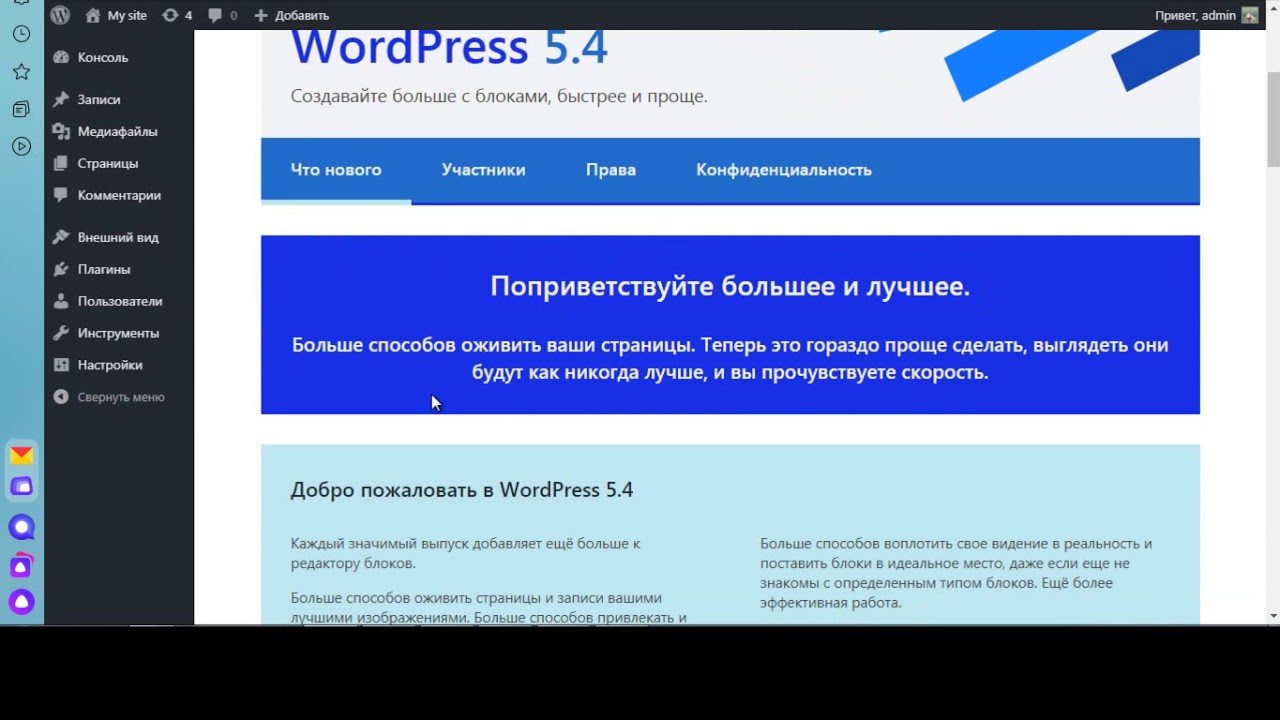This screenshot has height=720, width=1280.
Task: Open browser history clock icon
Action: click(x=21, y=34)
